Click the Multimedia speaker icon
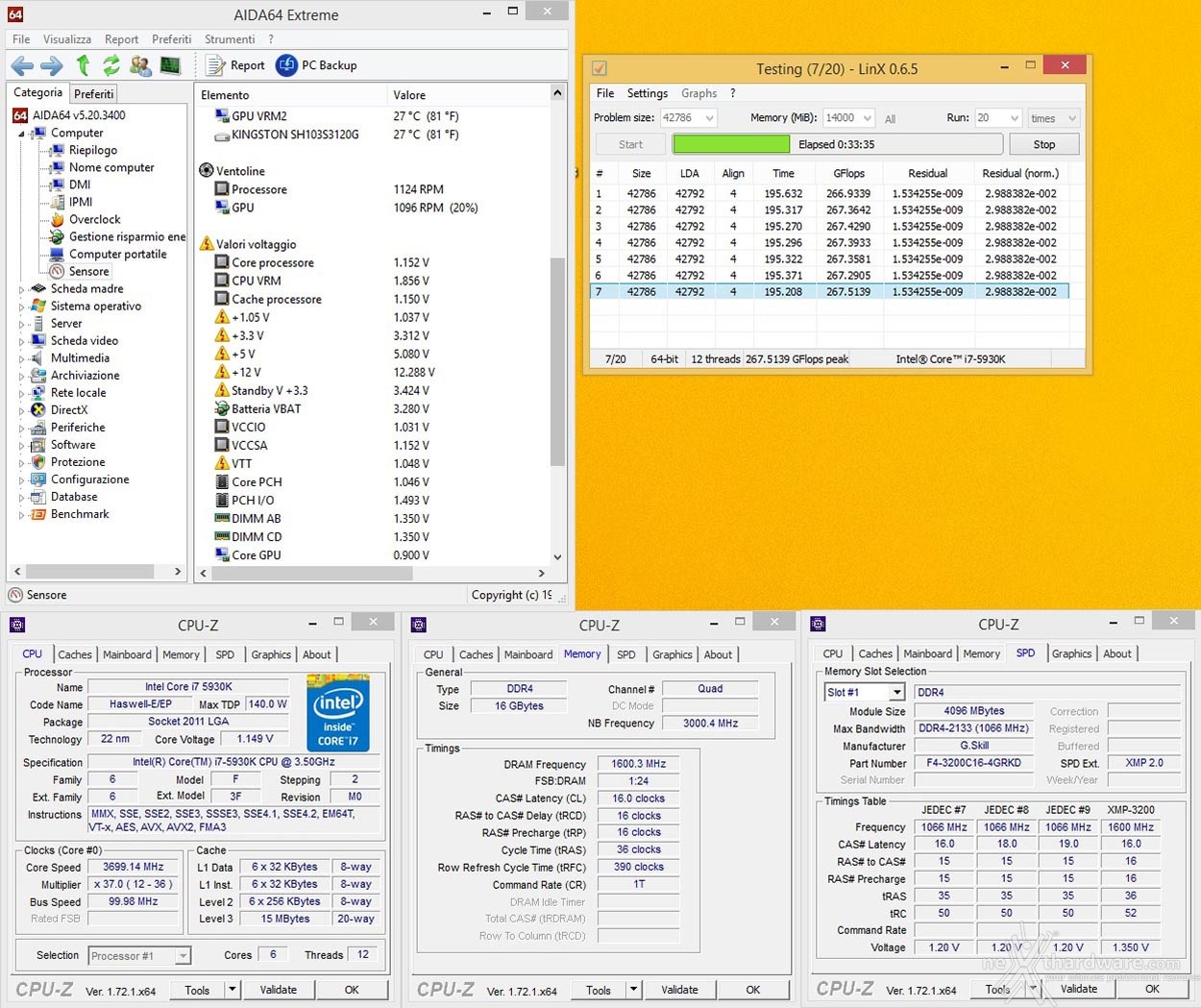This screenshot has width=1201, height=1008. pyautogui.click(x=38, y=357)
